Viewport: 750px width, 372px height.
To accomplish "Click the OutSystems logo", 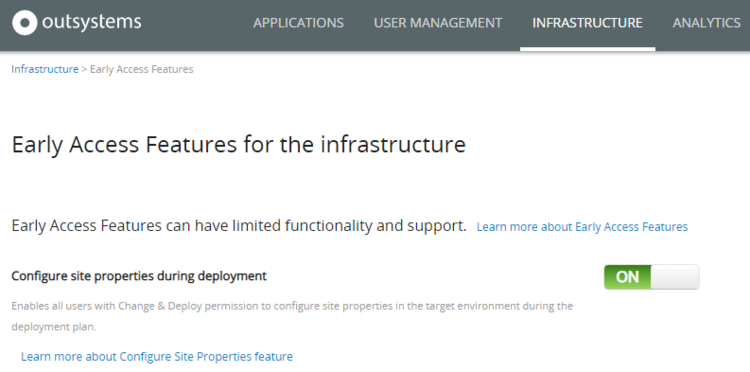I will pos(77,23).
